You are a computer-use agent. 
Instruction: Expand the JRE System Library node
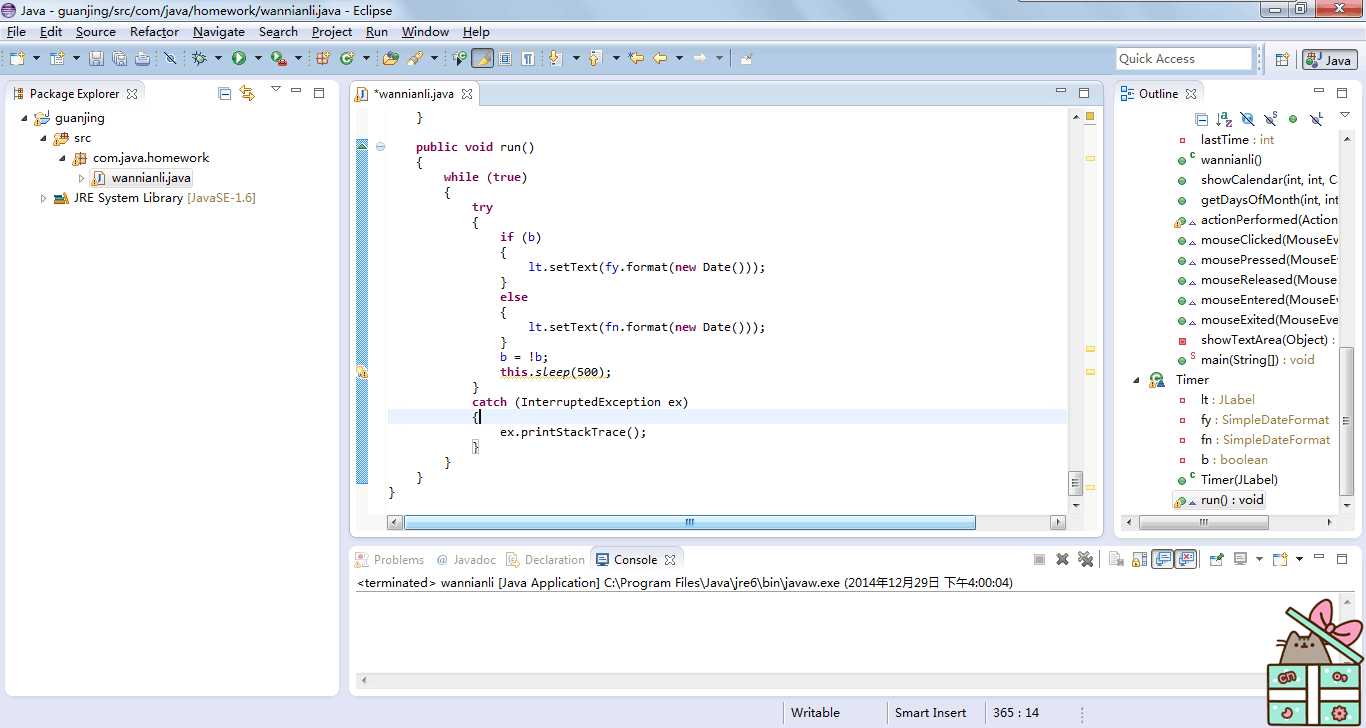click(42, 198)
